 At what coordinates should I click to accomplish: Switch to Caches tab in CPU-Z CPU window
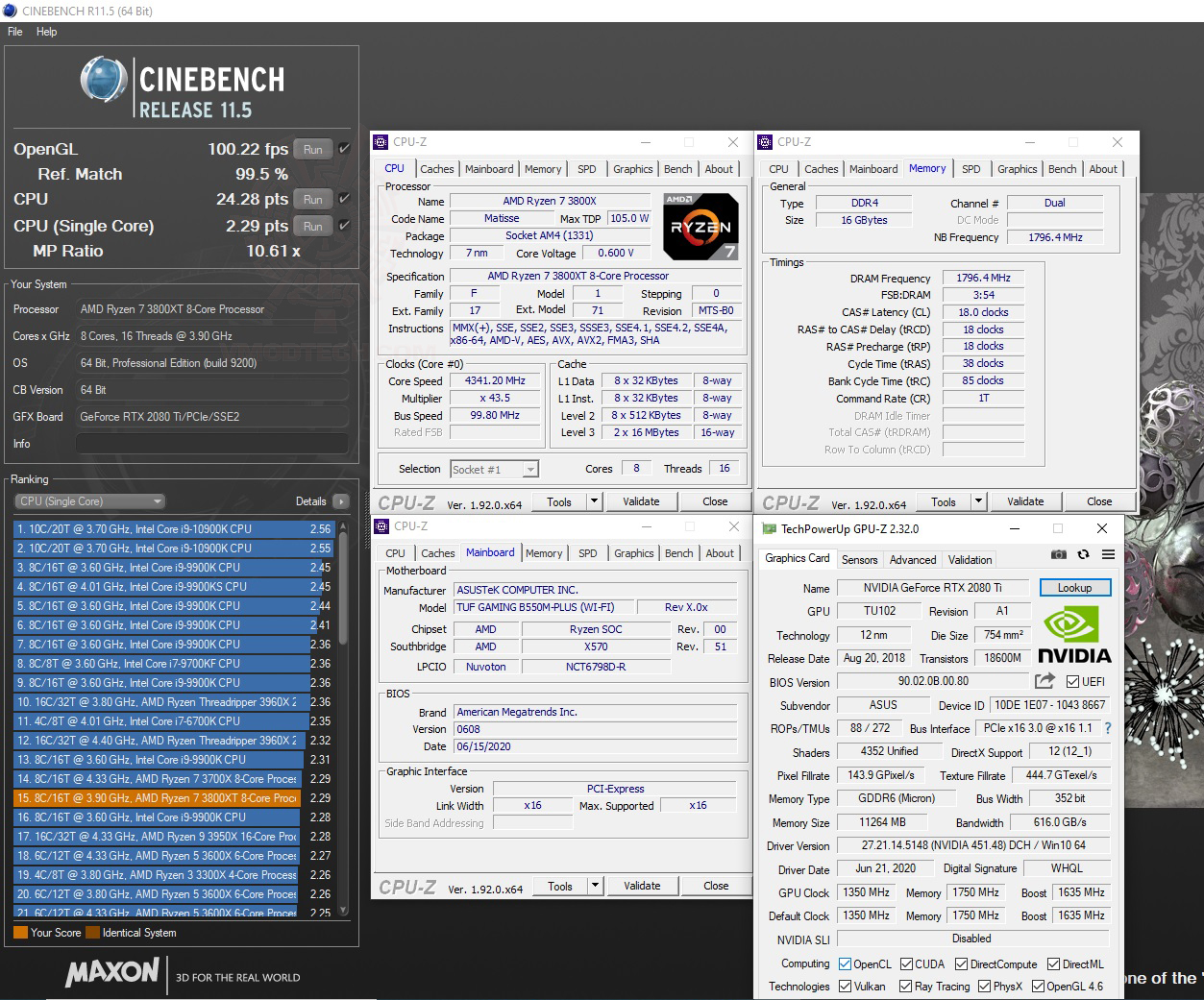[436, 169]
